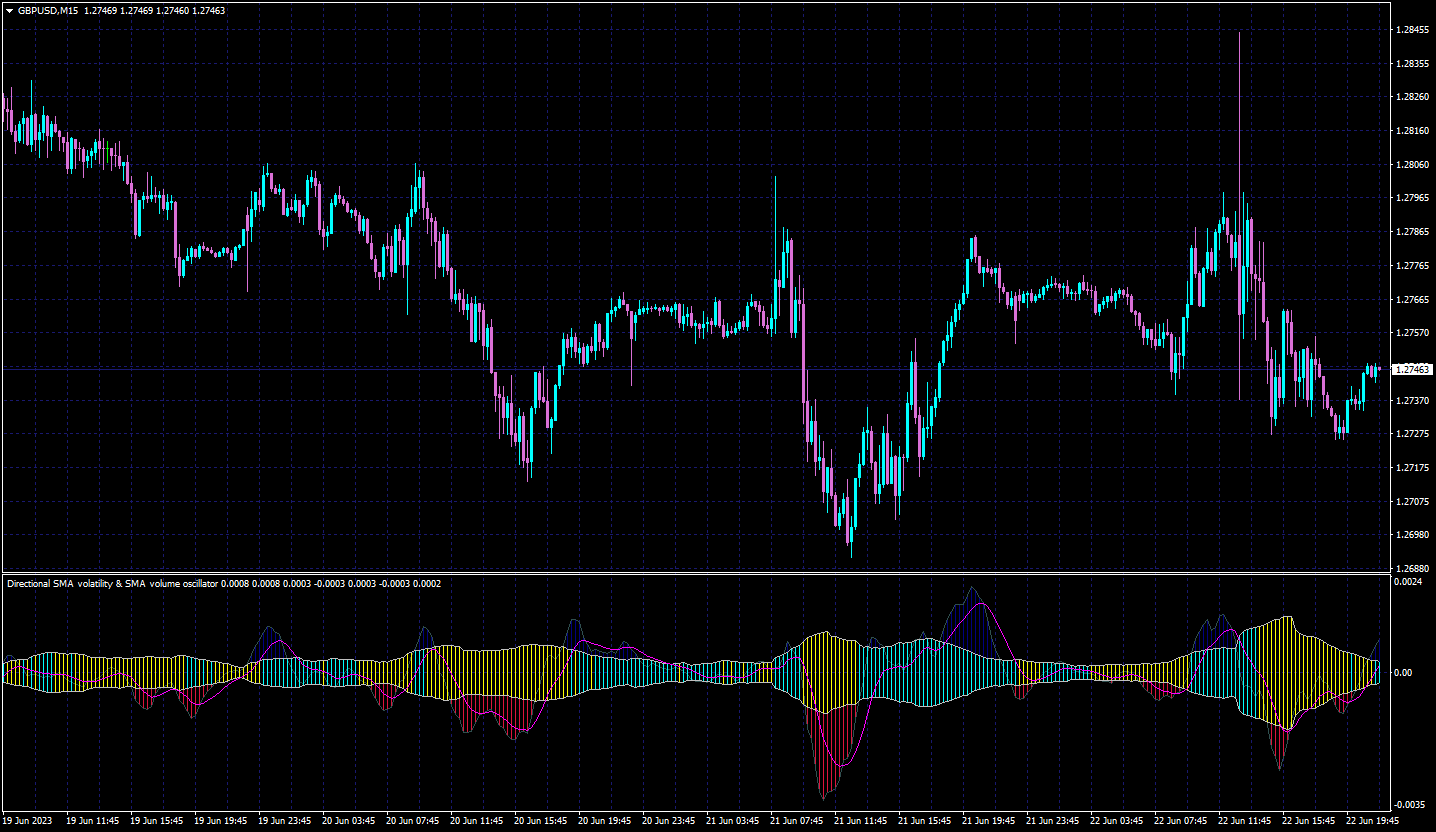Click the 21 Jun 11:45 time label

click(x=861, y=820)
